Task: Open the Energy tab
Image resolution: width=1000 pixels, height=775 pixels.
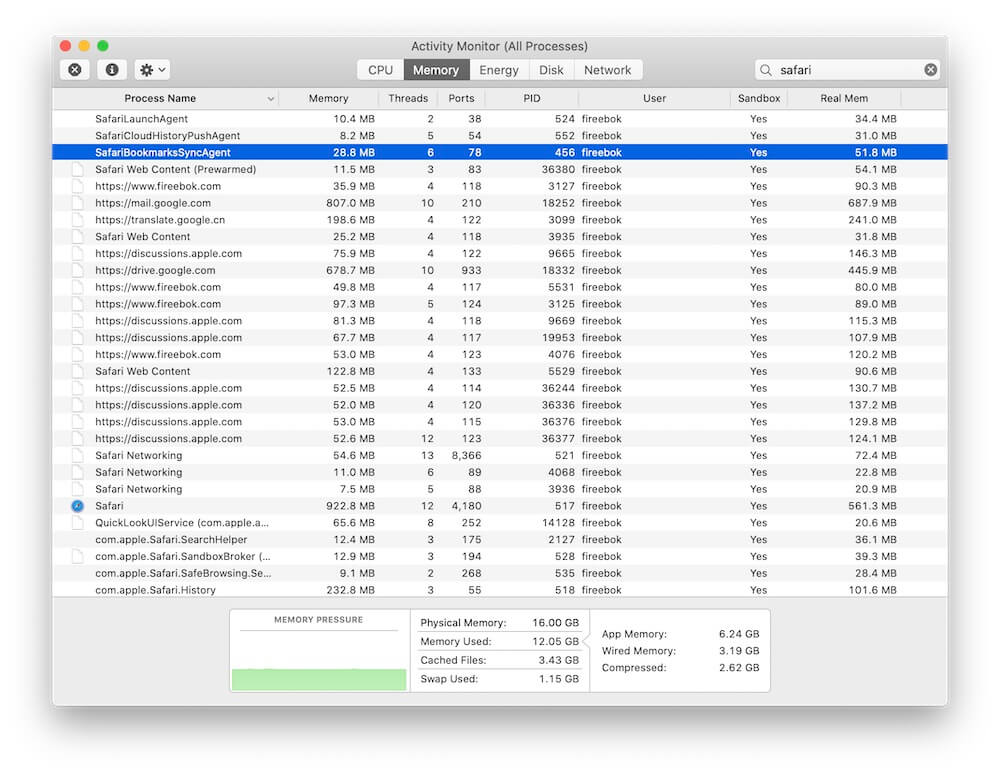Action: [499, 70]
